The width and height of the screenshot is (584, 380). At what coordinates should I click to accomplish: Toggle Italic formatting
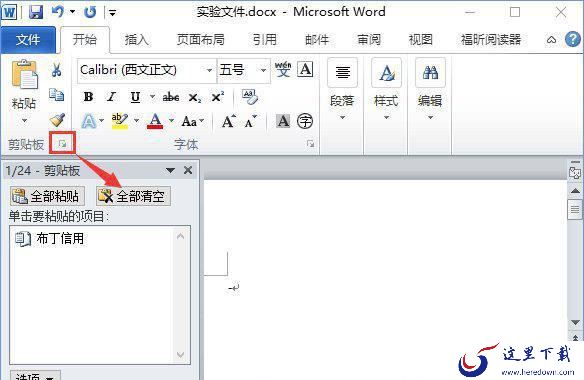pyautogui.click(x=111, y=97)
